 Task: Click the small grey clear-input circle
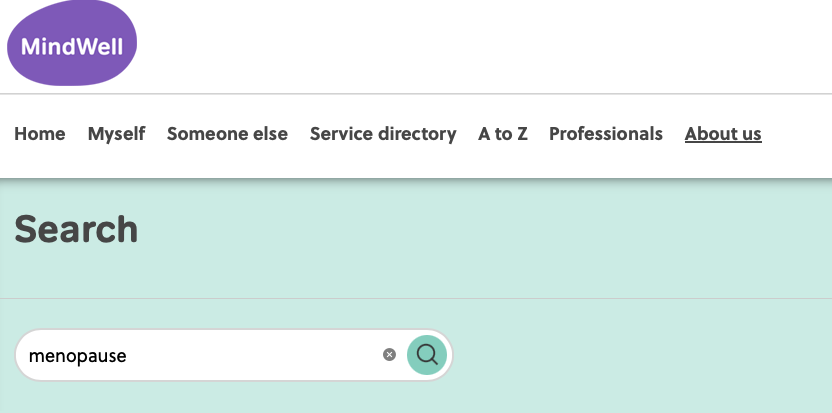pyautogui.click(x=389, y=355)
